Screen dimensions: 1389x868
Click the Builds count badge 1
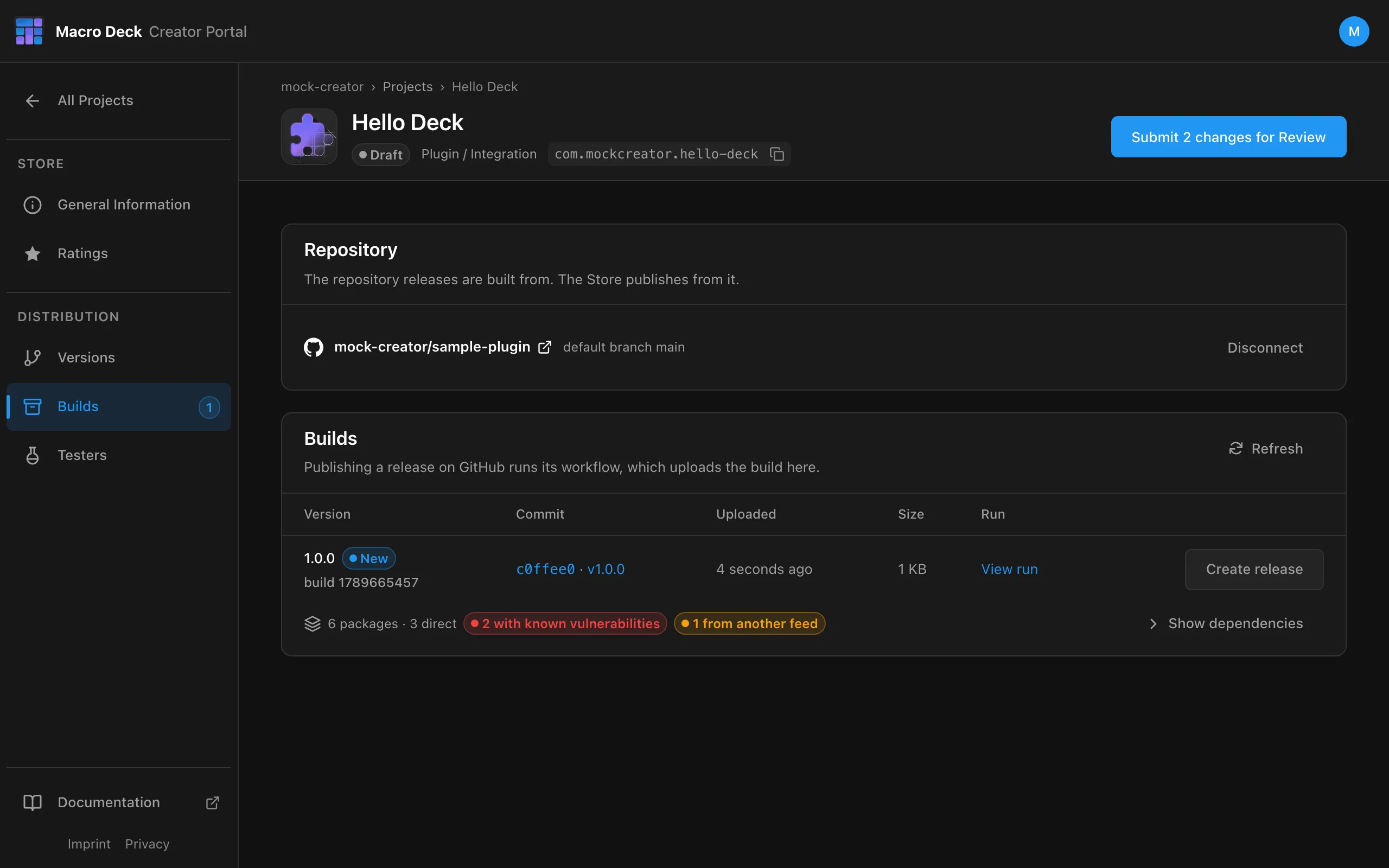coord(209,407)
